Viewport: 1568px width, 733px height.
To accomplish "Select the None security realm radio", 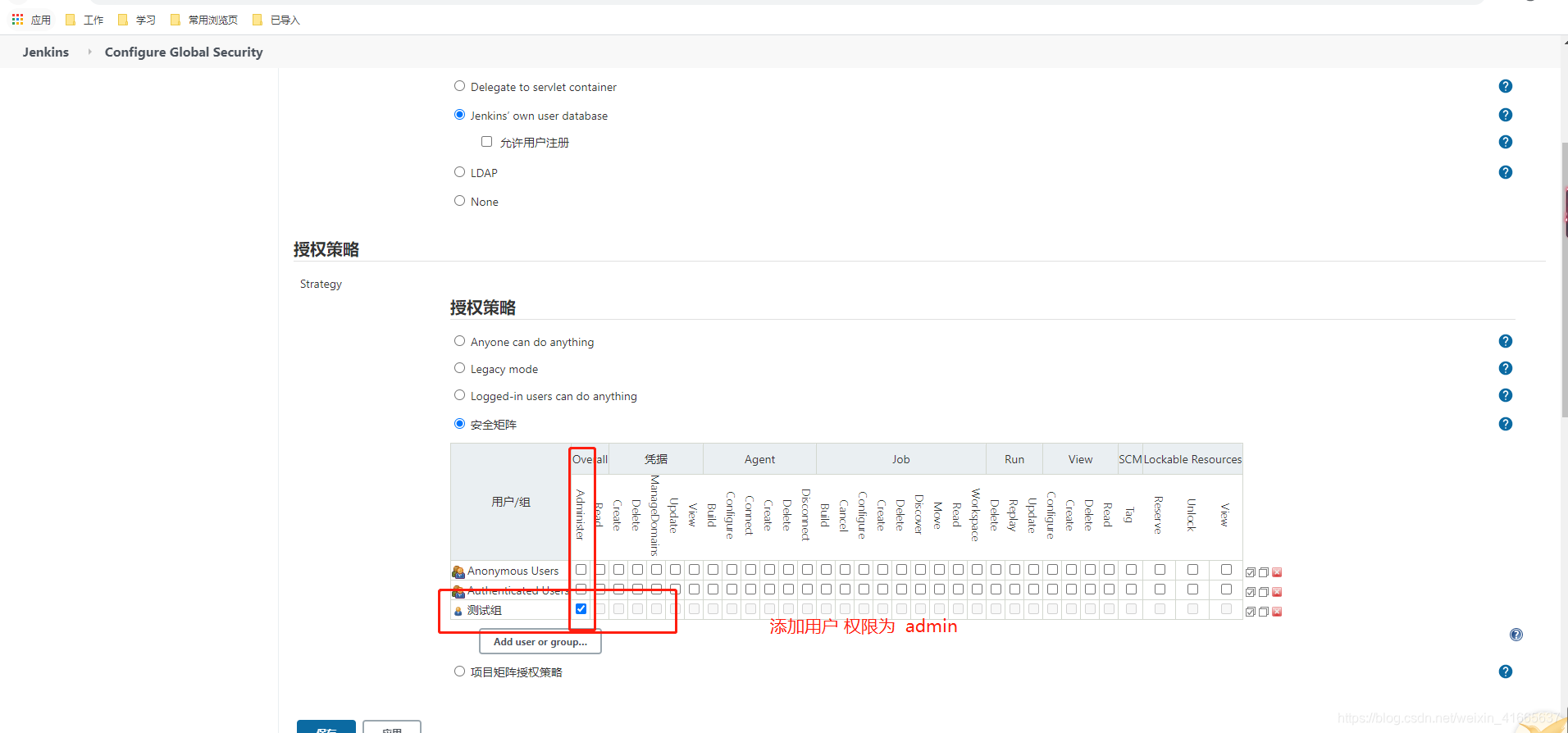I will pyautogui.click(x=459, y=201).
